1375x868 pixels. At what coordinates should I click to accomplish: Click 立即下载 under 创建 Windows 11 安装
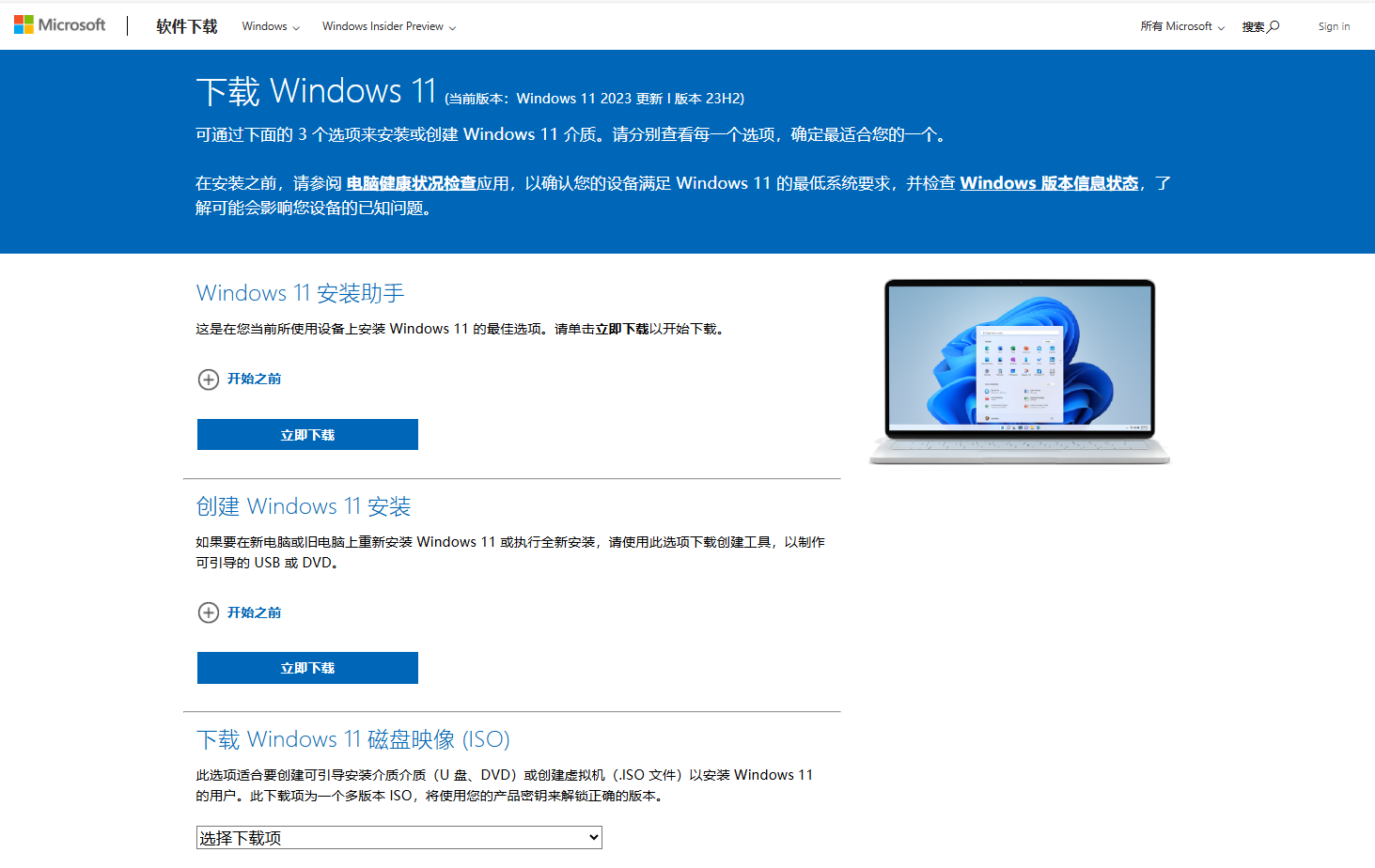(x=306, y=667)
